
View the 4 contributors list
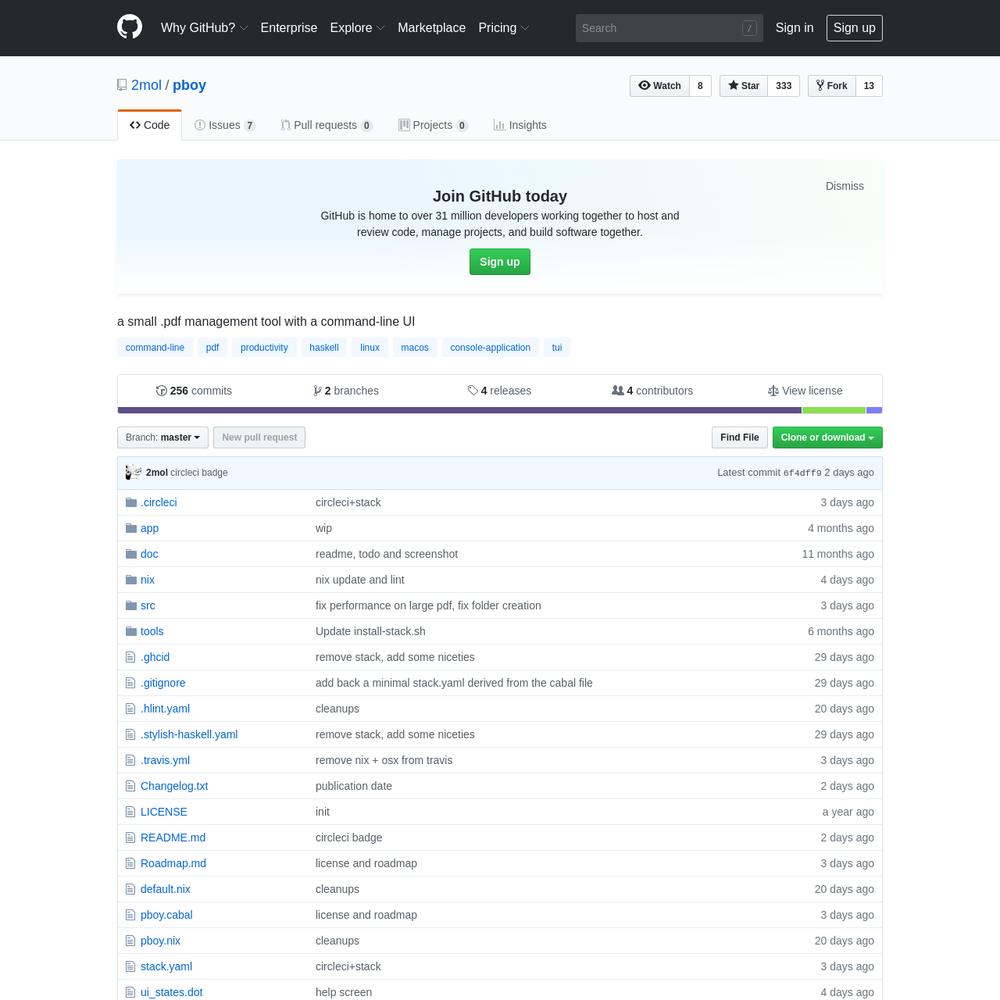click(652, 391)
